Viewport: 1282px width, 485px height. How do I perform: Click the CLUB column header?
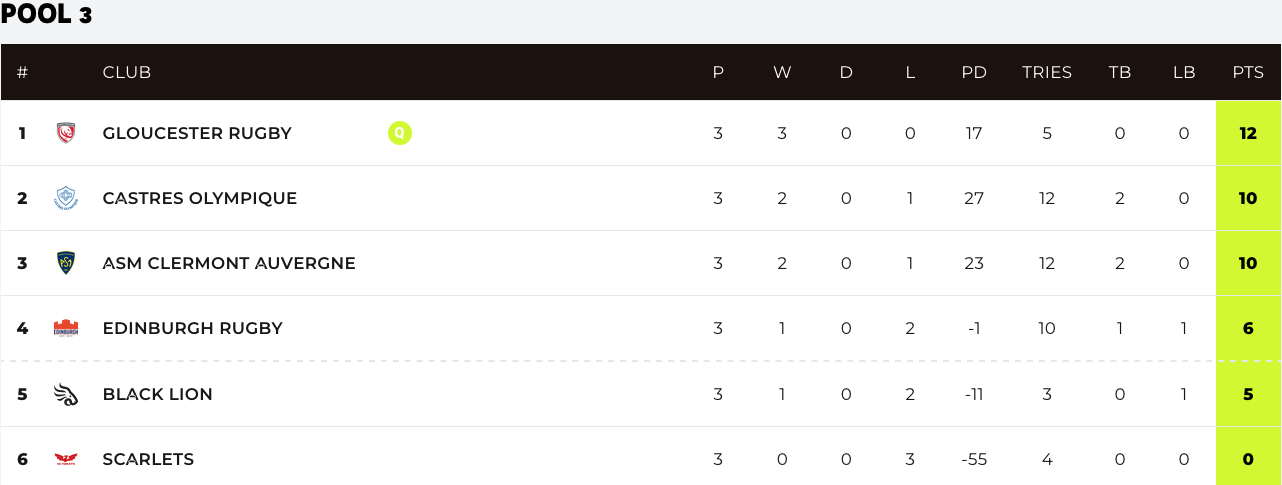(x=127, y=73)
